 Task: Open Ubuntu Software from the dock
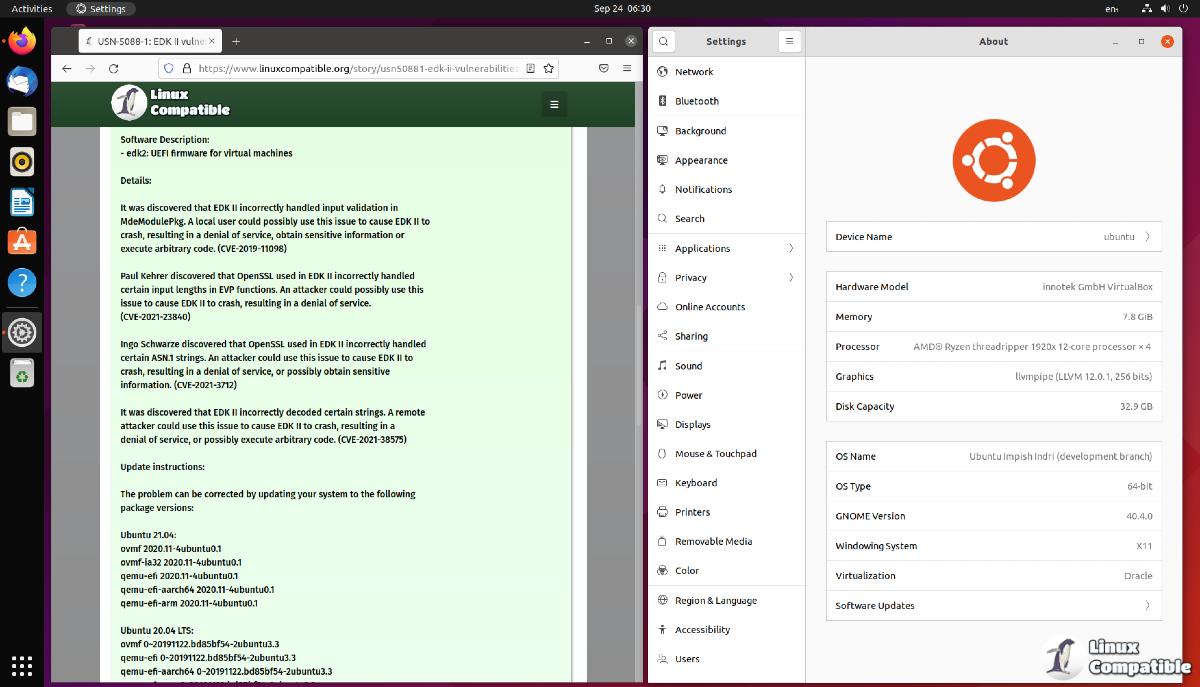(x=22, y=241)
